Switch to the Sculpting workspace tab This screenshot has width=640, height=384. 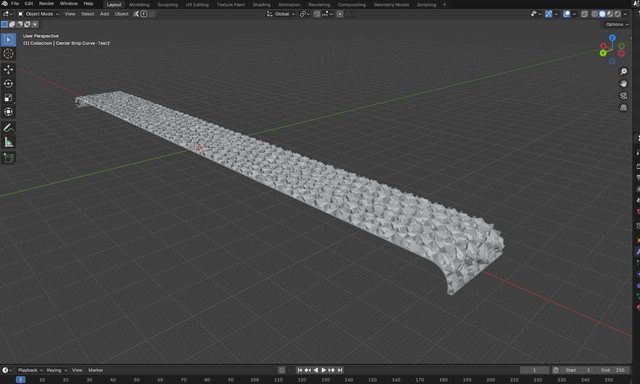point(167,4)
